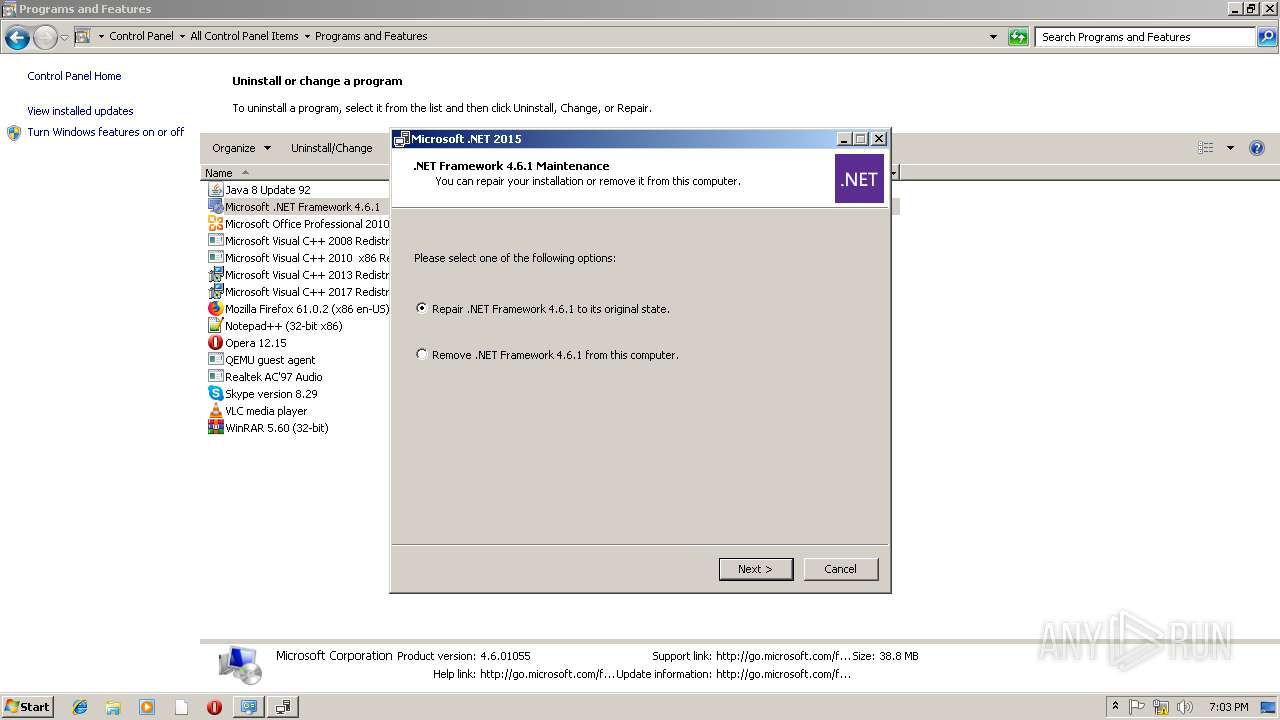Screen dimensions: 1280x720
Task: Click the Visual C++ 2008 Redistributable icon
Action: click(215, 240)
